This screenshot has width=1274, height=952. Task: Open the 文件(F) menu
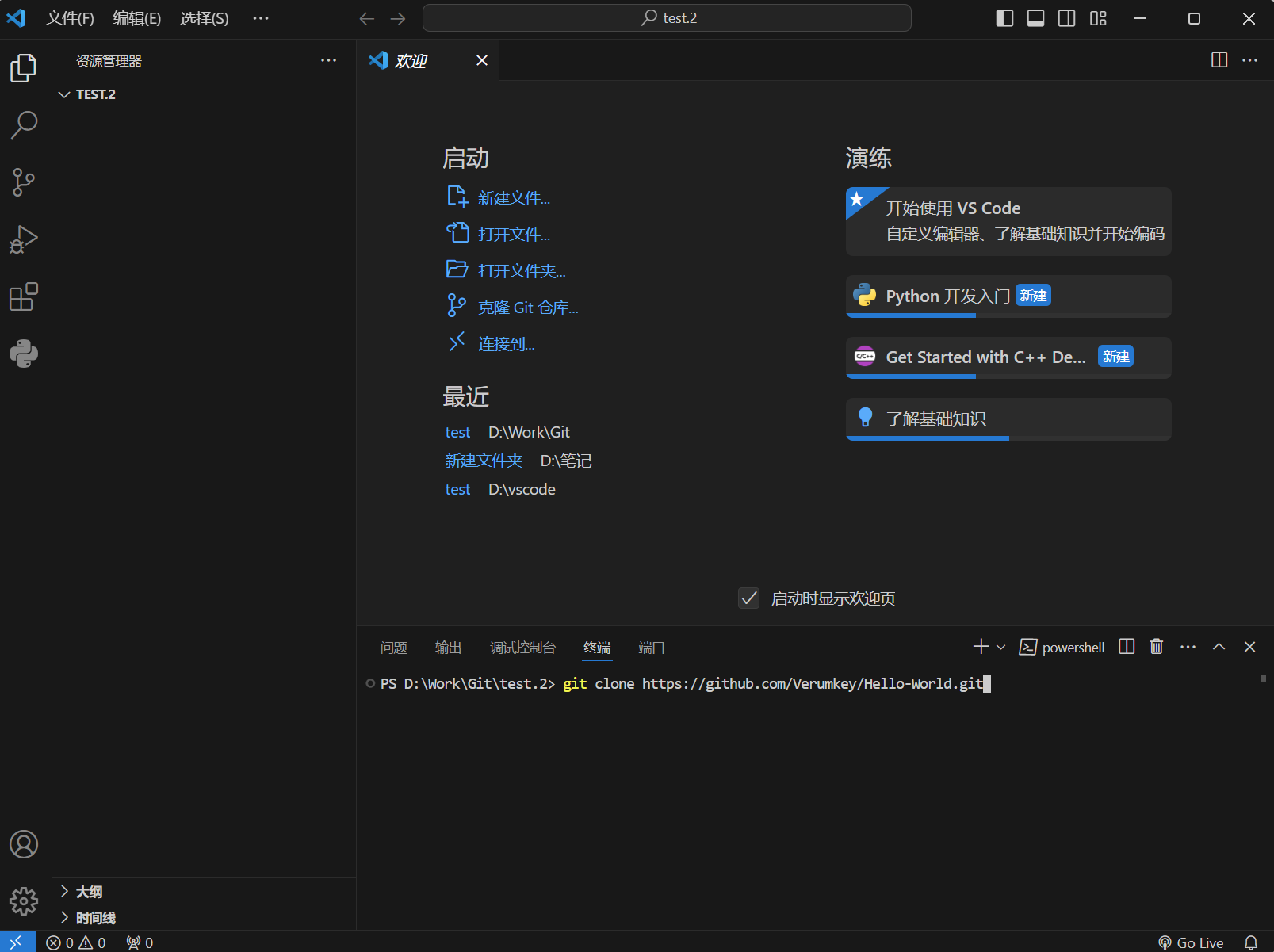[70, 18]
